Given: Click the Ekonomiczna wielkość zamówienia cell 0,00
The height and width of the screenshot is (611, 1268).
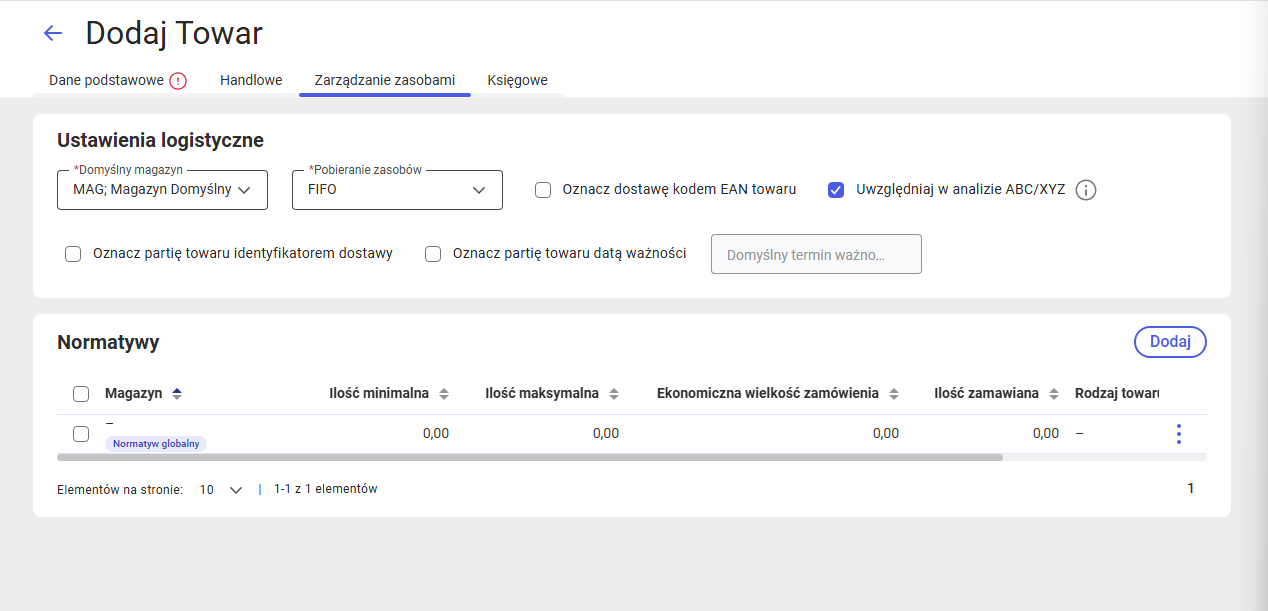Looking at the screenshot, I should tap(886, 434).
